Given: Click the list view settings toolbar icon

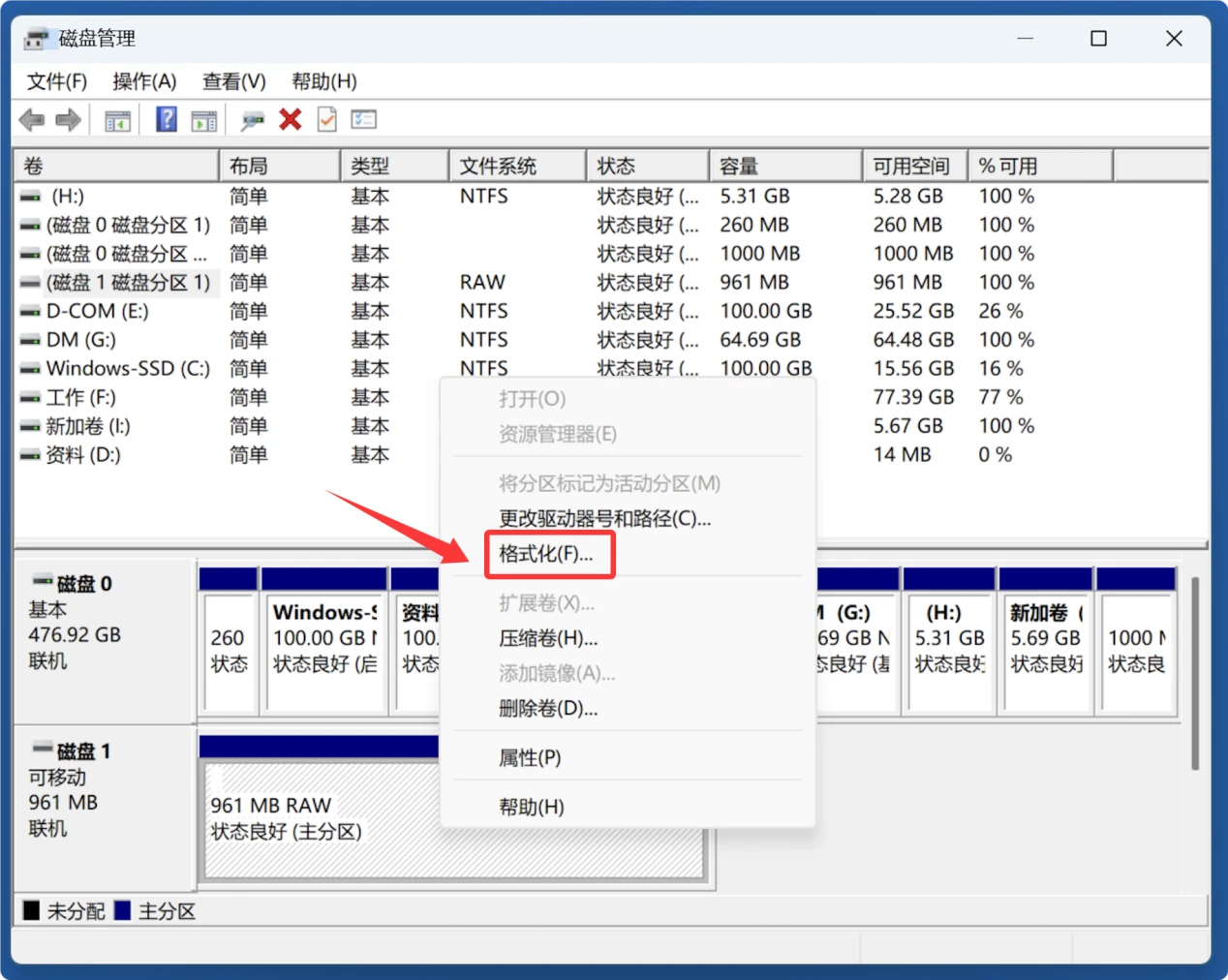Looking at the screenshot, I should pyautogui.click(x=364, y=119).
